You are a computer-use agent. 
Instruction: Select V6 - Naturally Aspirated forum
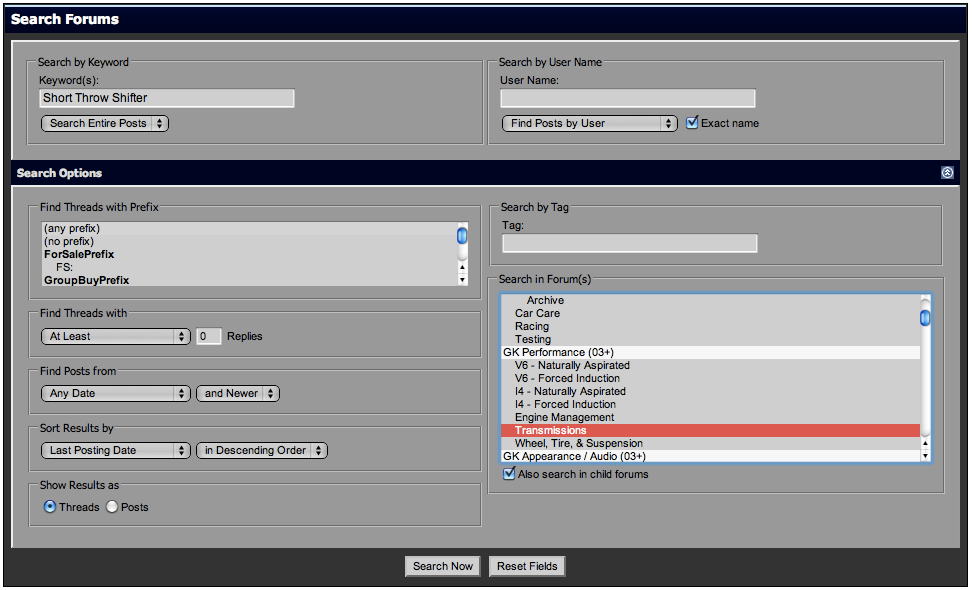click(x=710, y=366)
